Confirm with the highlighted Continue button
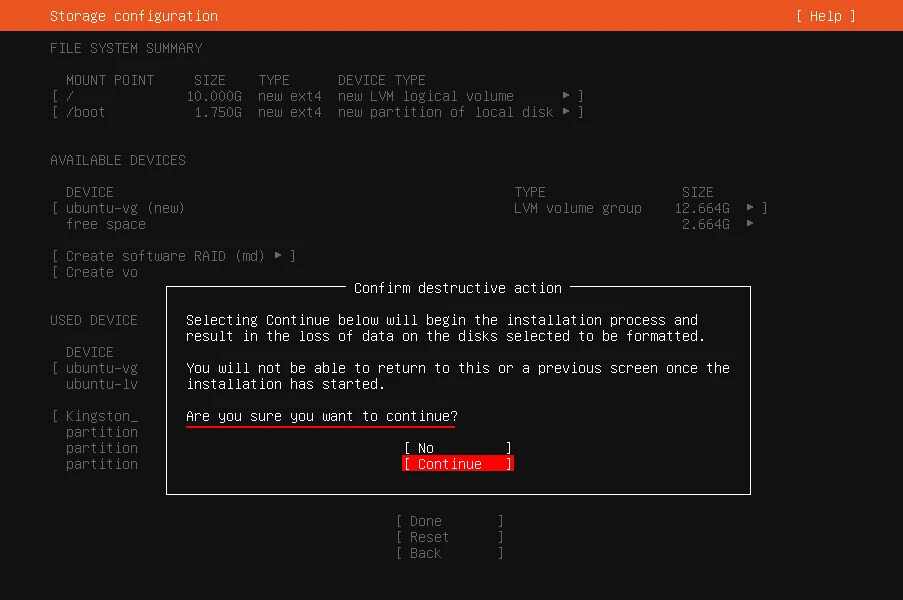The width and height of the screenshot is (903, 600). [x=457, y=464]
